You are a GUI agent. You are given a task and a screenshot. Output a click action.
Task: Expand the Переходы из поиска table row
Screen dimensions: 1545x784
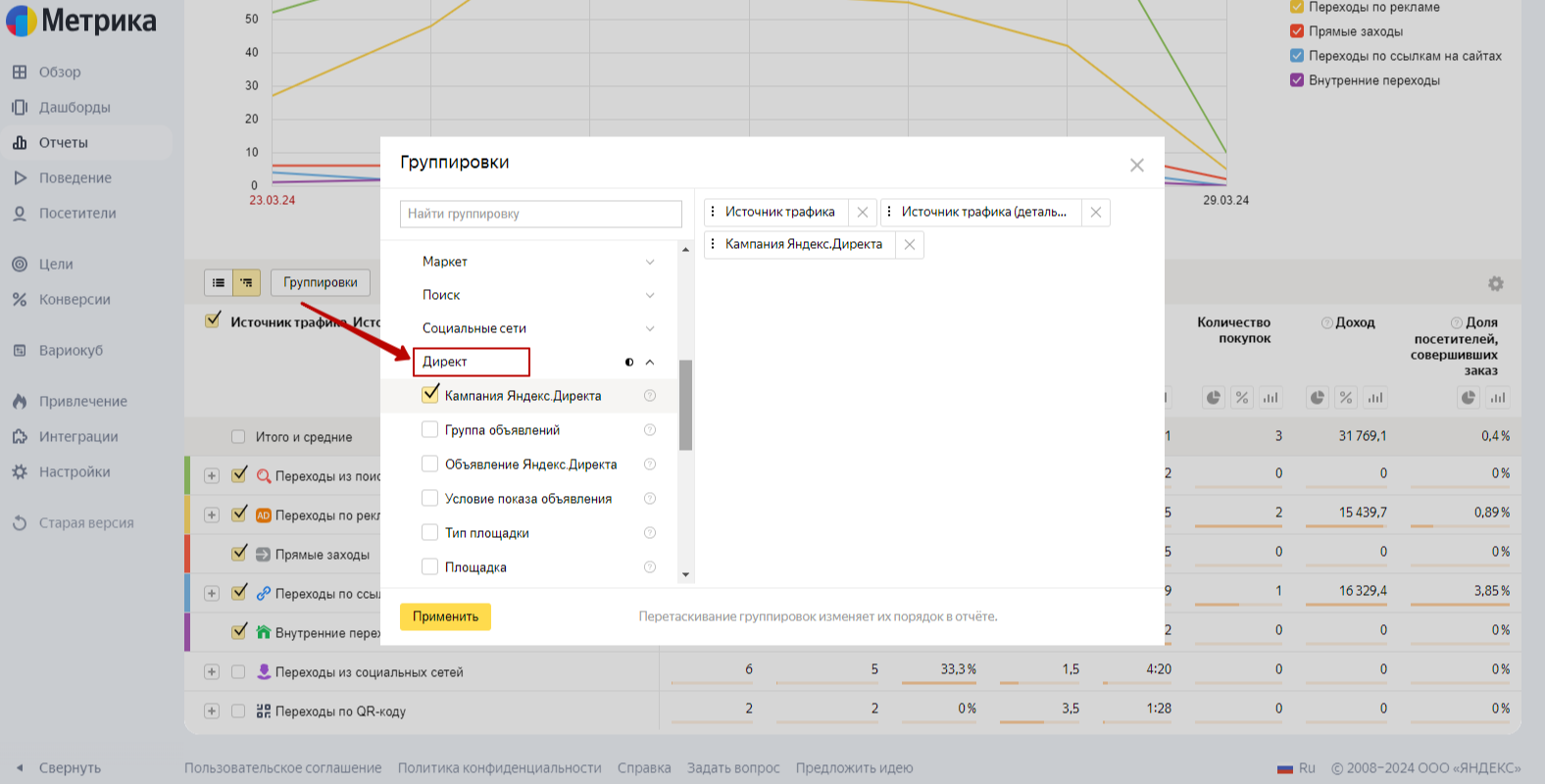[212, 476]
